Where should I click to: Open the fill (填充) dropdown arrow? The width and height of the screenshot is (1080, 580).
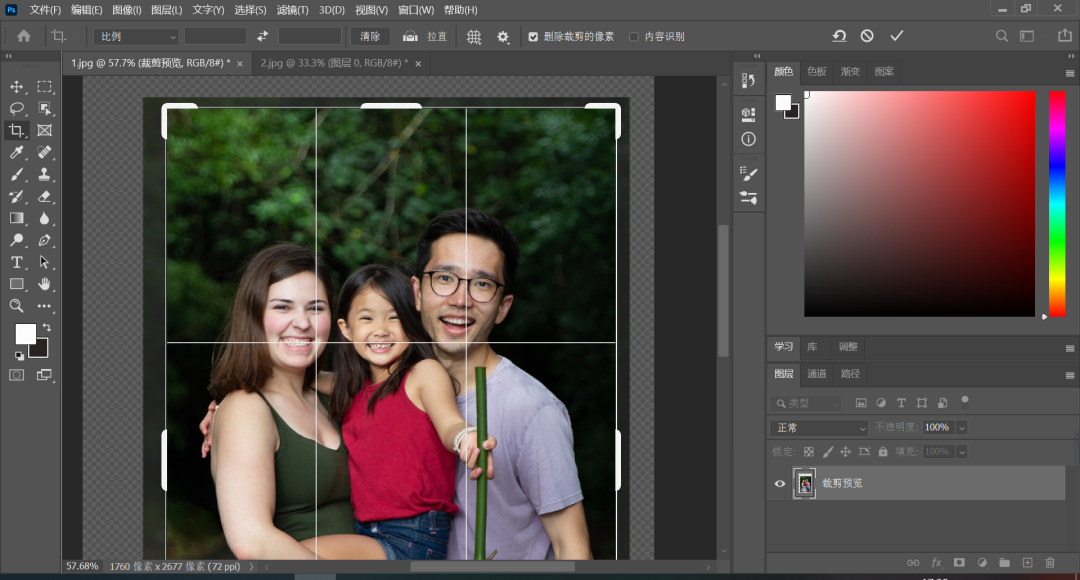tap(962, 452)
